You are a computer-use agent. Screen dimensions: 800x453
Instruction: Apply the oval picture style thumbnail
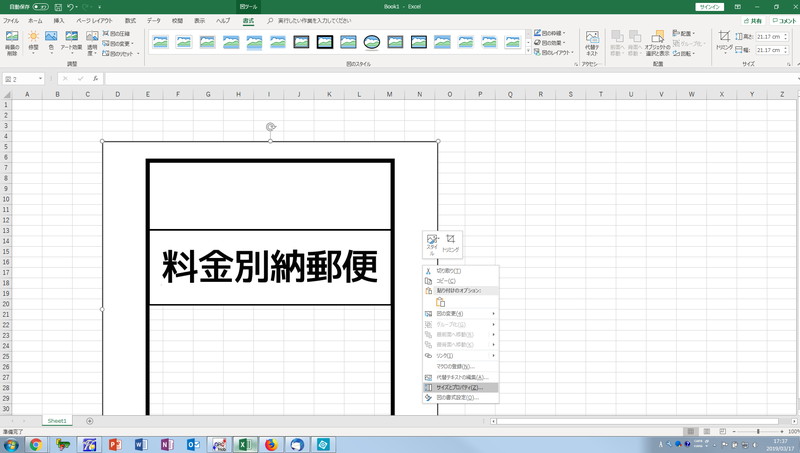click(372, 42)
